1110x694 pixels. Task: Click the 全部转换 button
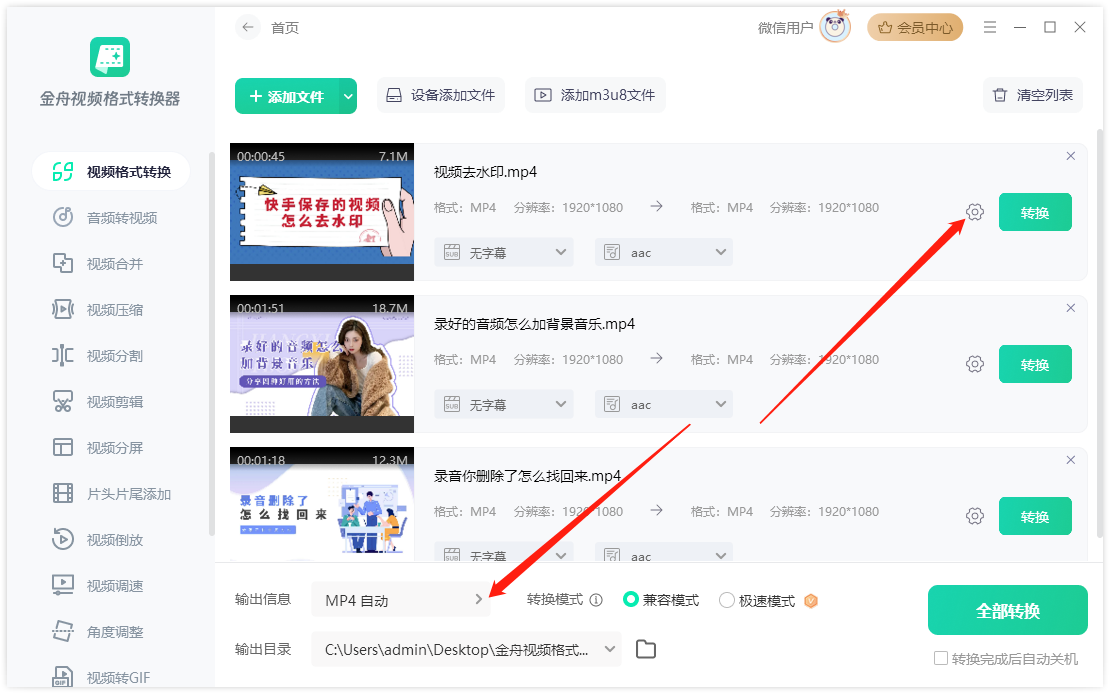coord(1007,610)
